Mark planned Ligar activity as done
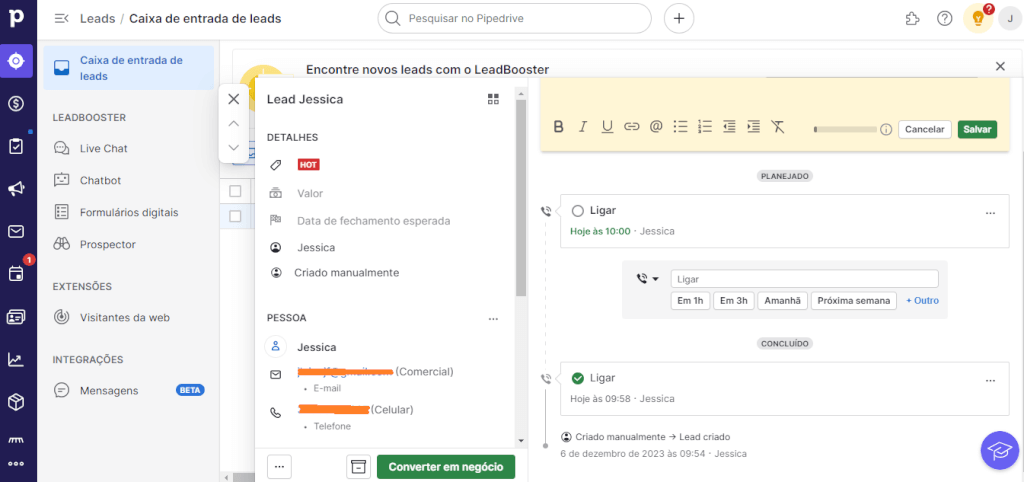 577,211
